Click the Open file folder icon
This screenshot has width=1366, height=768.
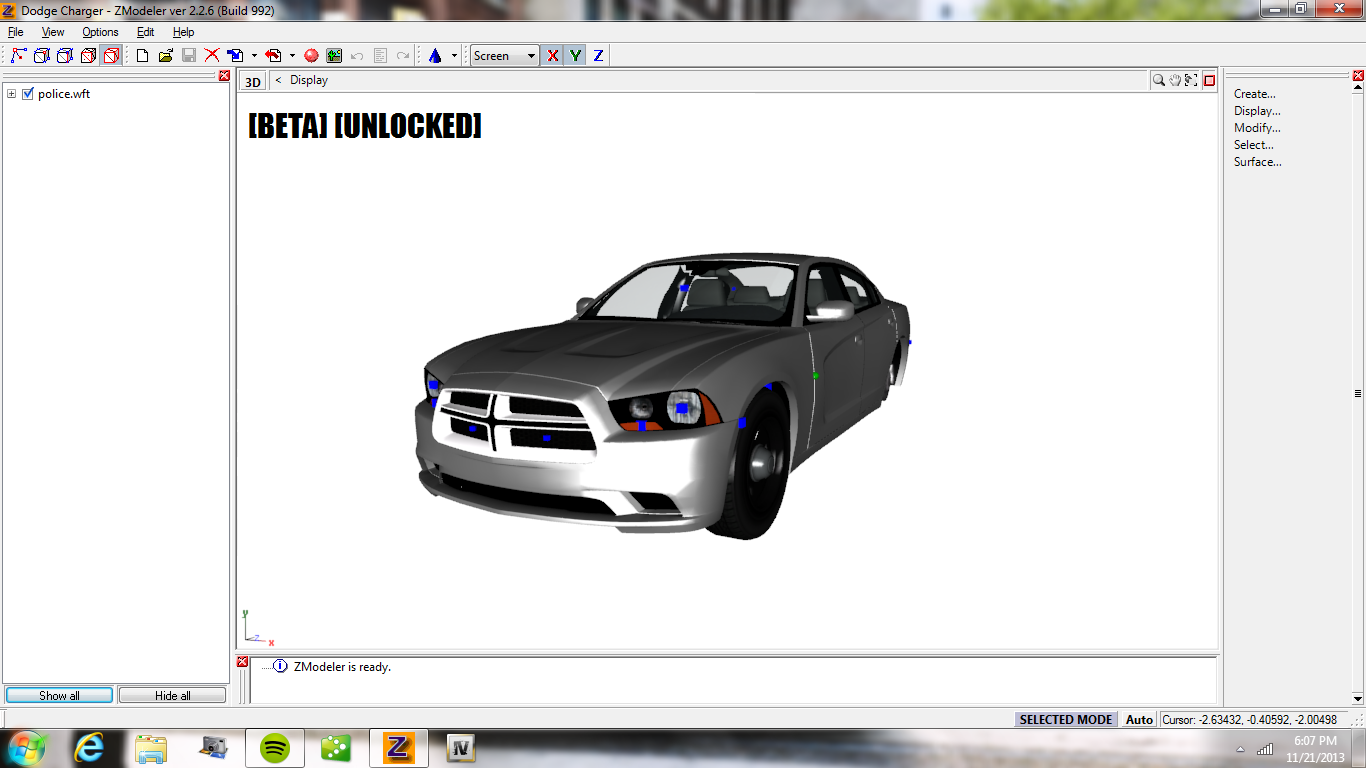165,56
